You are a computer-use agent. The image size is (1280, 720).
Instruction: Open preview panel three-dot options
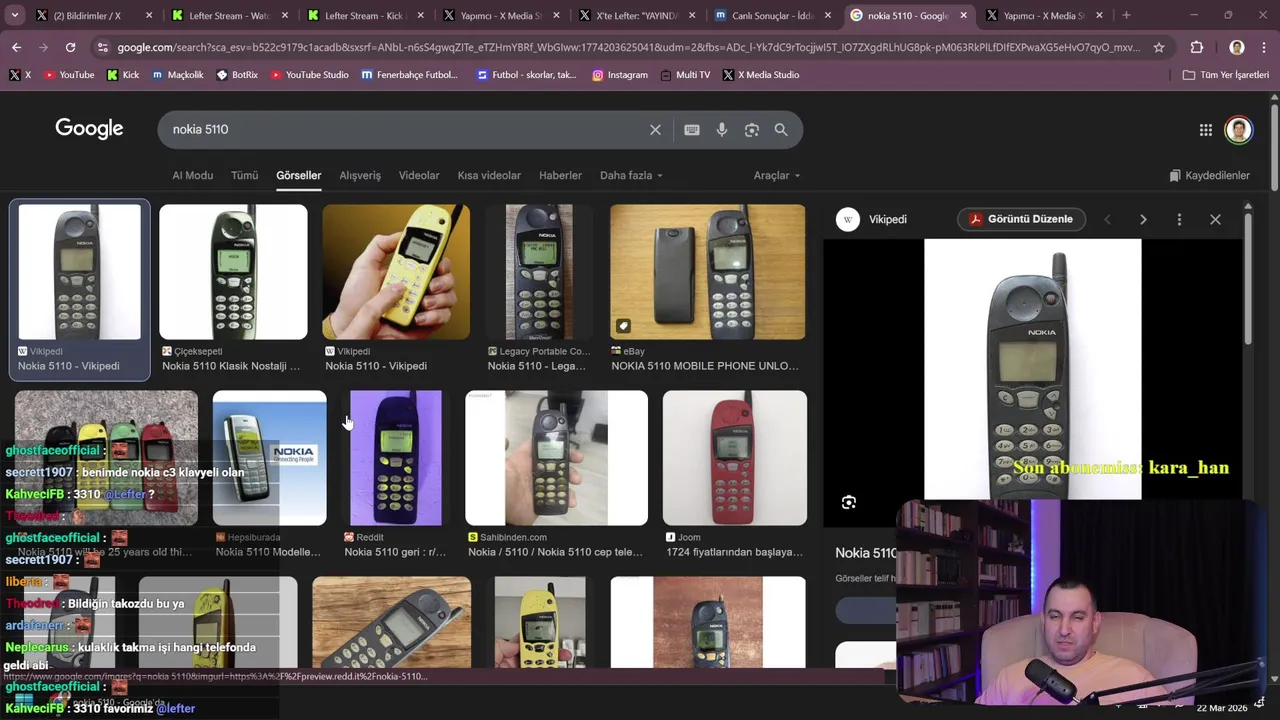(x=1179, y=219)
